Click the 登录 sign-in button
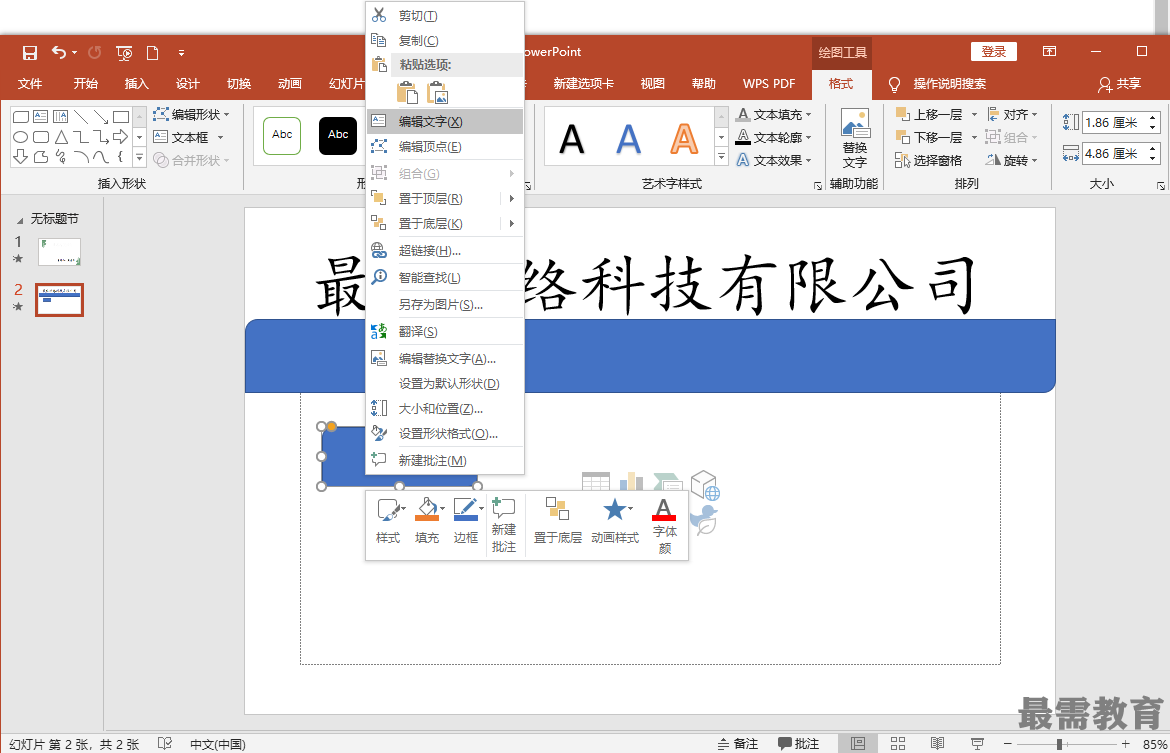The image size is (1170, 753). [x=993, y=51]
